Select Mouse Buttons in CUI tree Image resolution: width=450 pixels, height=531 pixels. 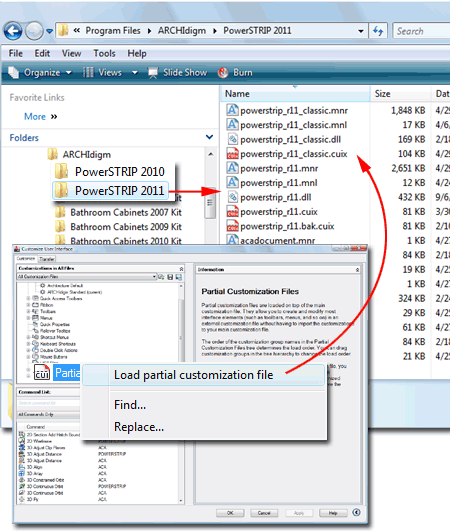coord(50,357)
